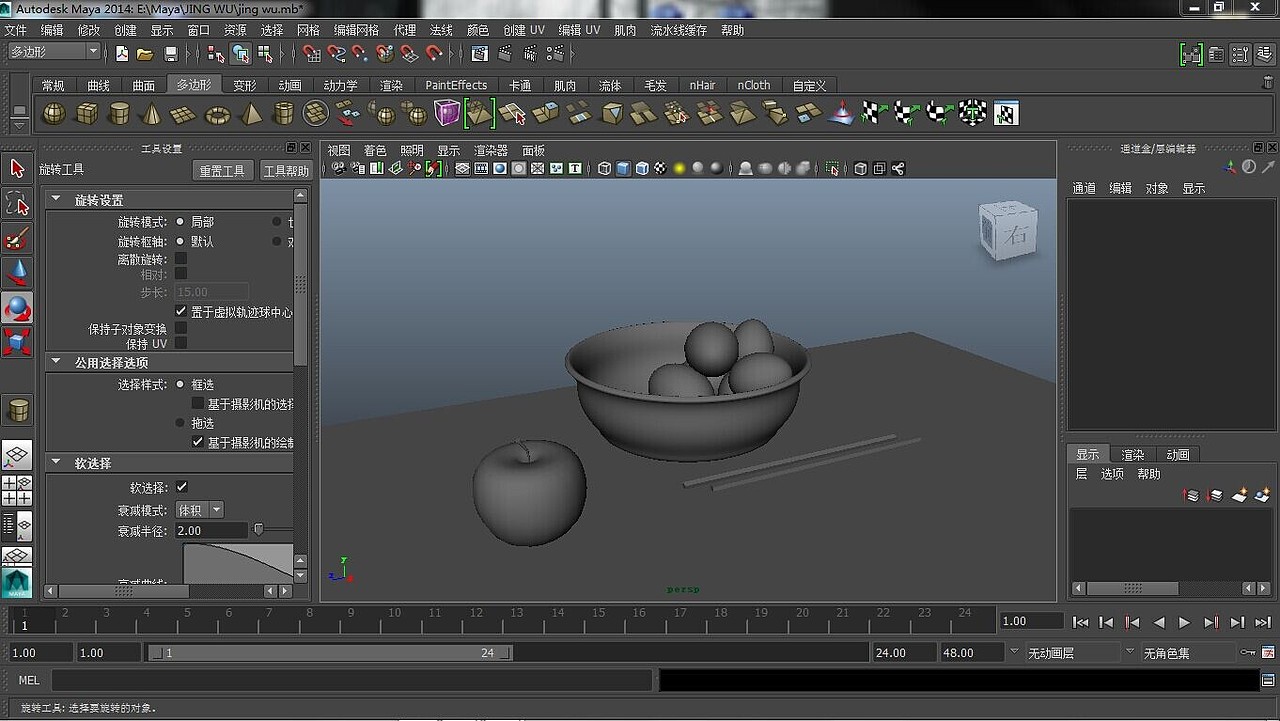Click the view cube in the viewport
Image resolution: width=1280 pixels, height=721 pixels.
click(x=1008, y=231)
